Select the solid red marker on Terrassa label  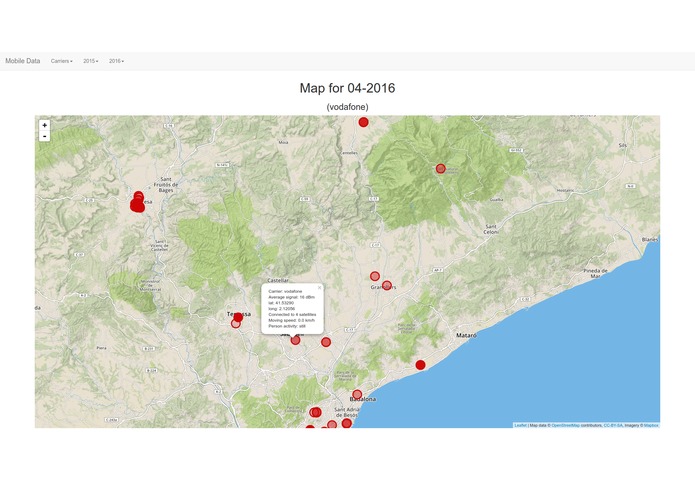(x=238, y=317)
